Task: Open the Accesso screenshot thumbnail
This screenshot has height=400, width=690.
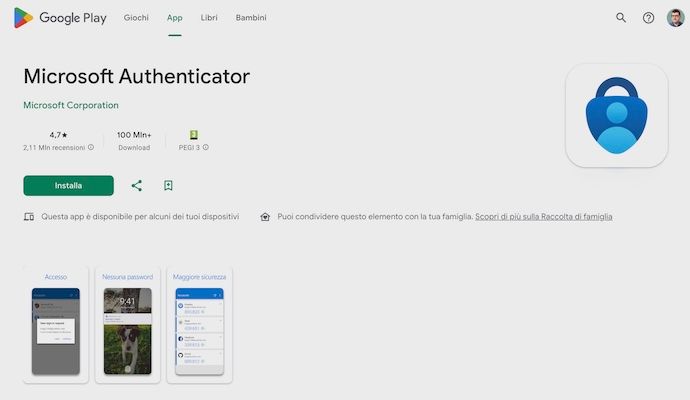Action: coord(56,325)
